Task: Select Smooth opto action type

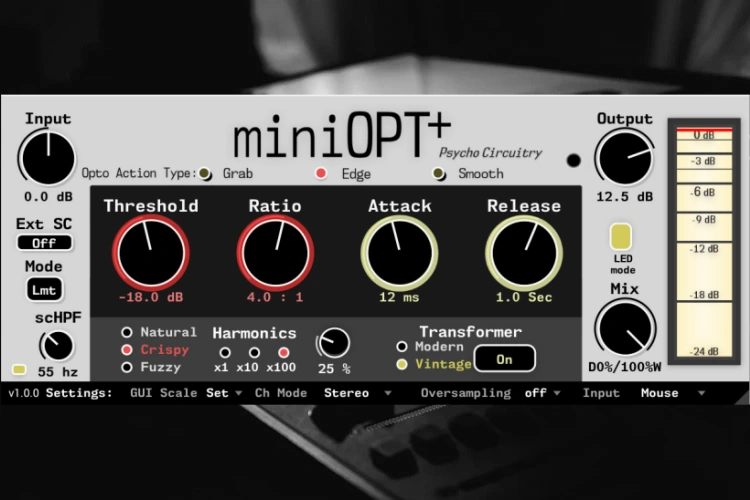Action: click(x=439, y=173)
